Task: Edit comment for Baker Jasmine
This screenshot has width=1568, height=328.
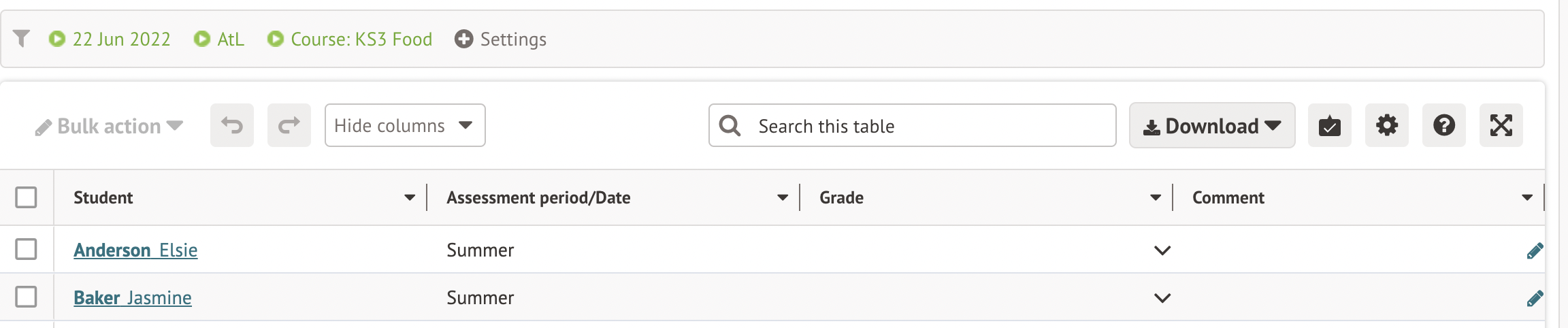Action: tap(1534, 299)
